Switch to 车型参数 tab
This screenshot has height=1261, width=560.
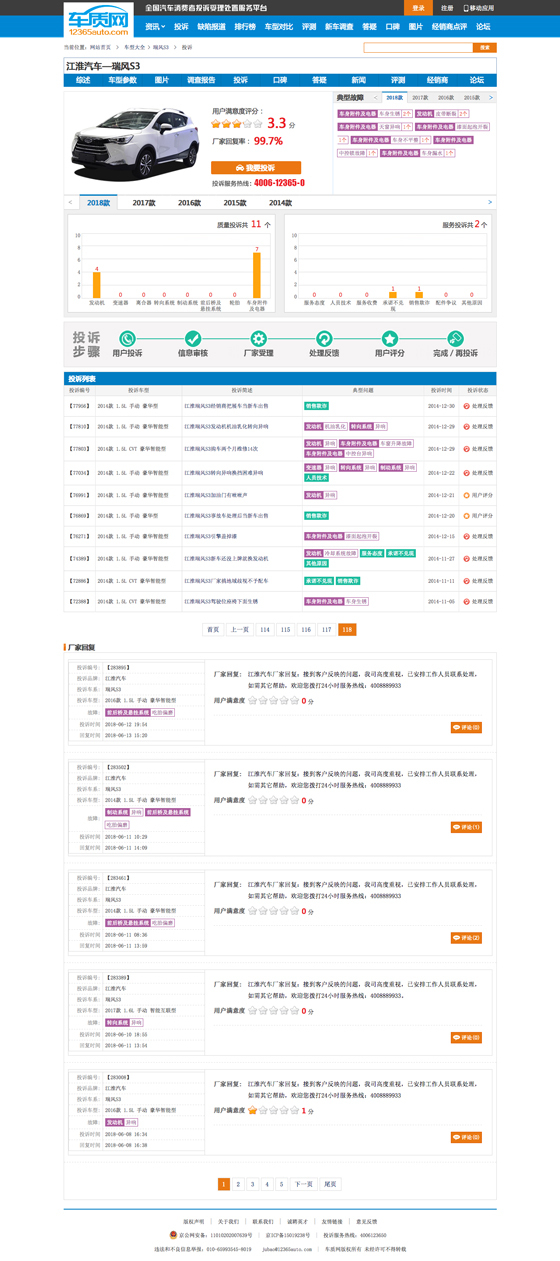click(123, 80)
